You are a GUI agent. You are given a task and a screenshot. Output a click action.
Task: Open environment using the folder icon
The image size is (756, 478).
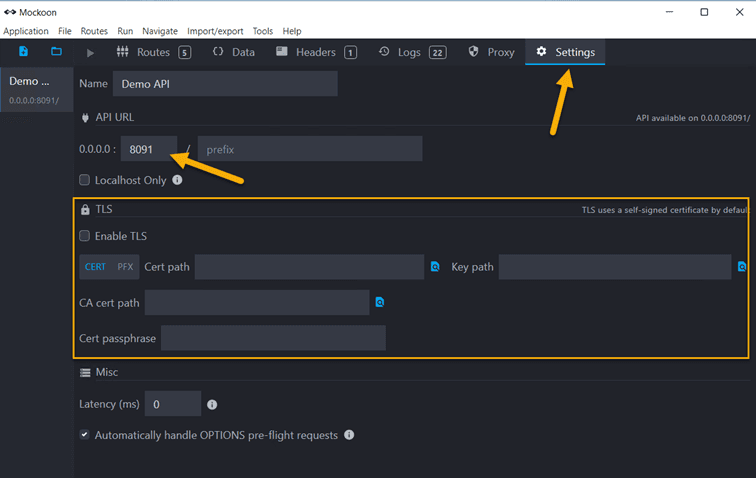coord(56,52)
